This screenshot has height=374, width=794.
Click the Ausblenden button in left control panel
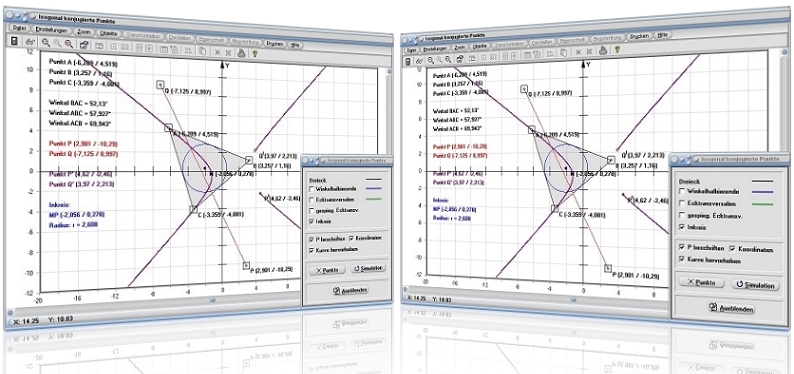click(350, 290)
